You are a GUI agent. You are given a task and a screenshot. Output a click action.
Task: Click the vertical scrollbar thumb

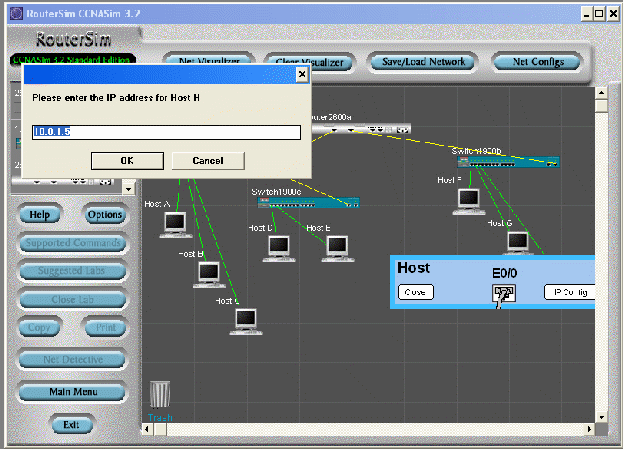pos(601,106)
